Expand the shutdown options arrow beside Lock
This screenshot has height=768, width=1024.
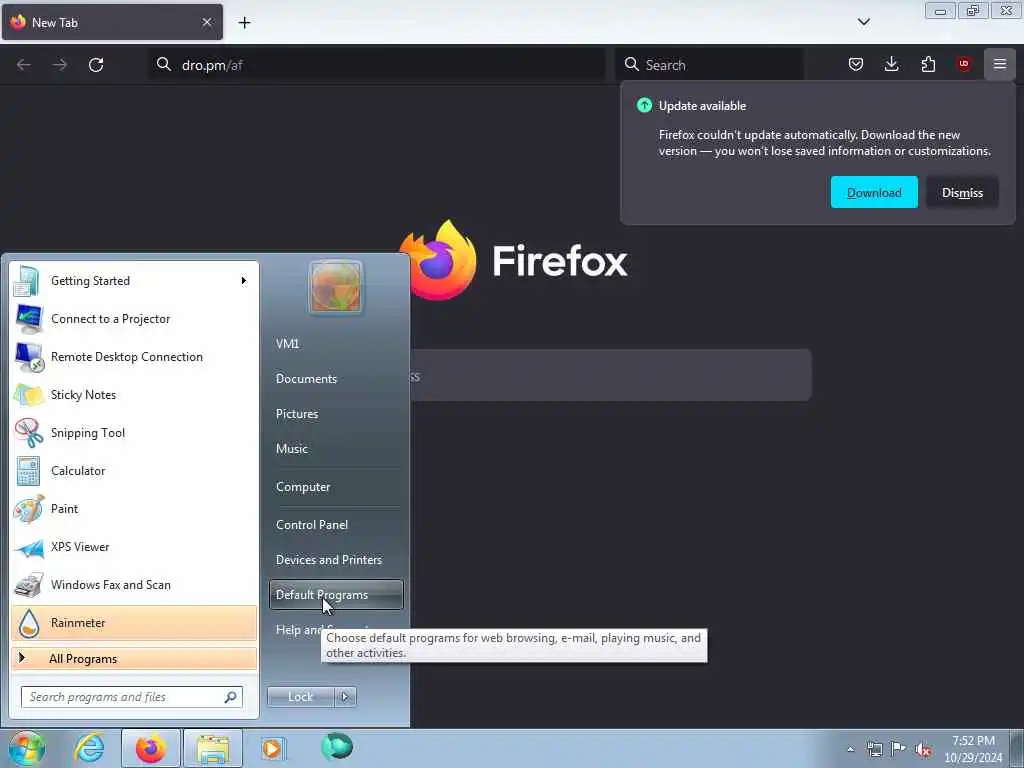click(345, 697)
